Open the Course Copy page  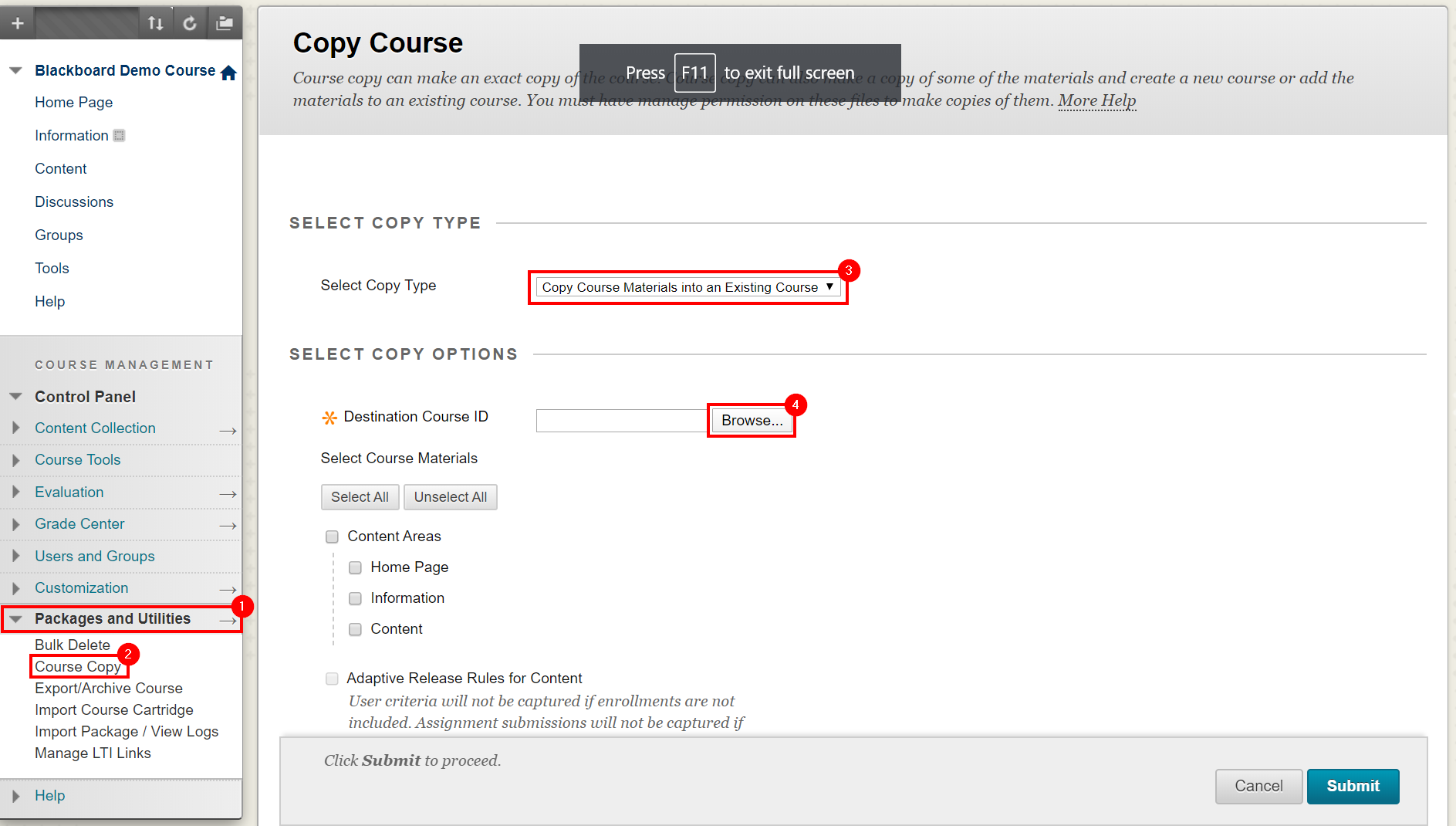[77, 666]
